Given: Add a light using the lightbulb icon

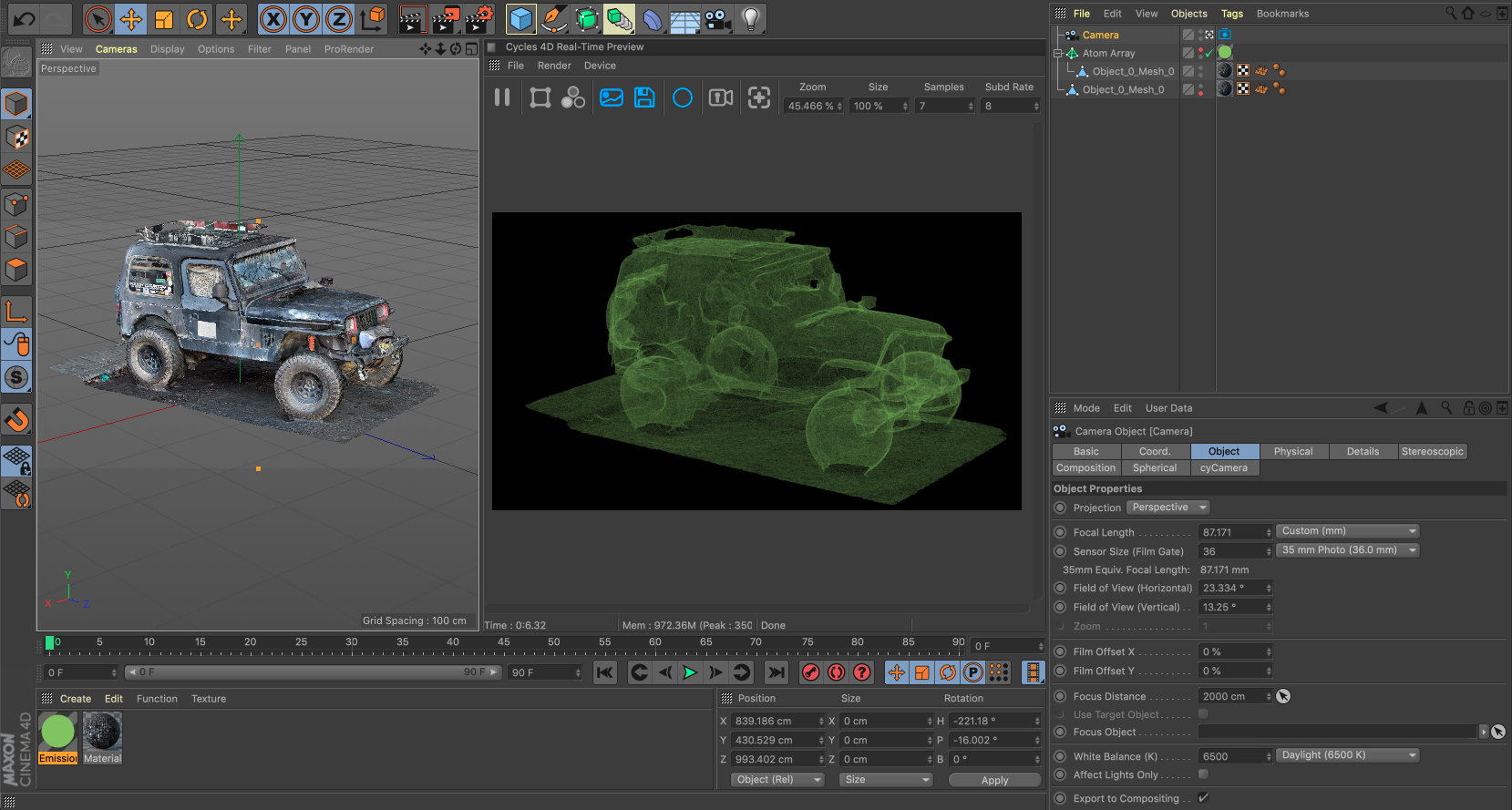Looking at the screenshot, I should pos(750,19).
